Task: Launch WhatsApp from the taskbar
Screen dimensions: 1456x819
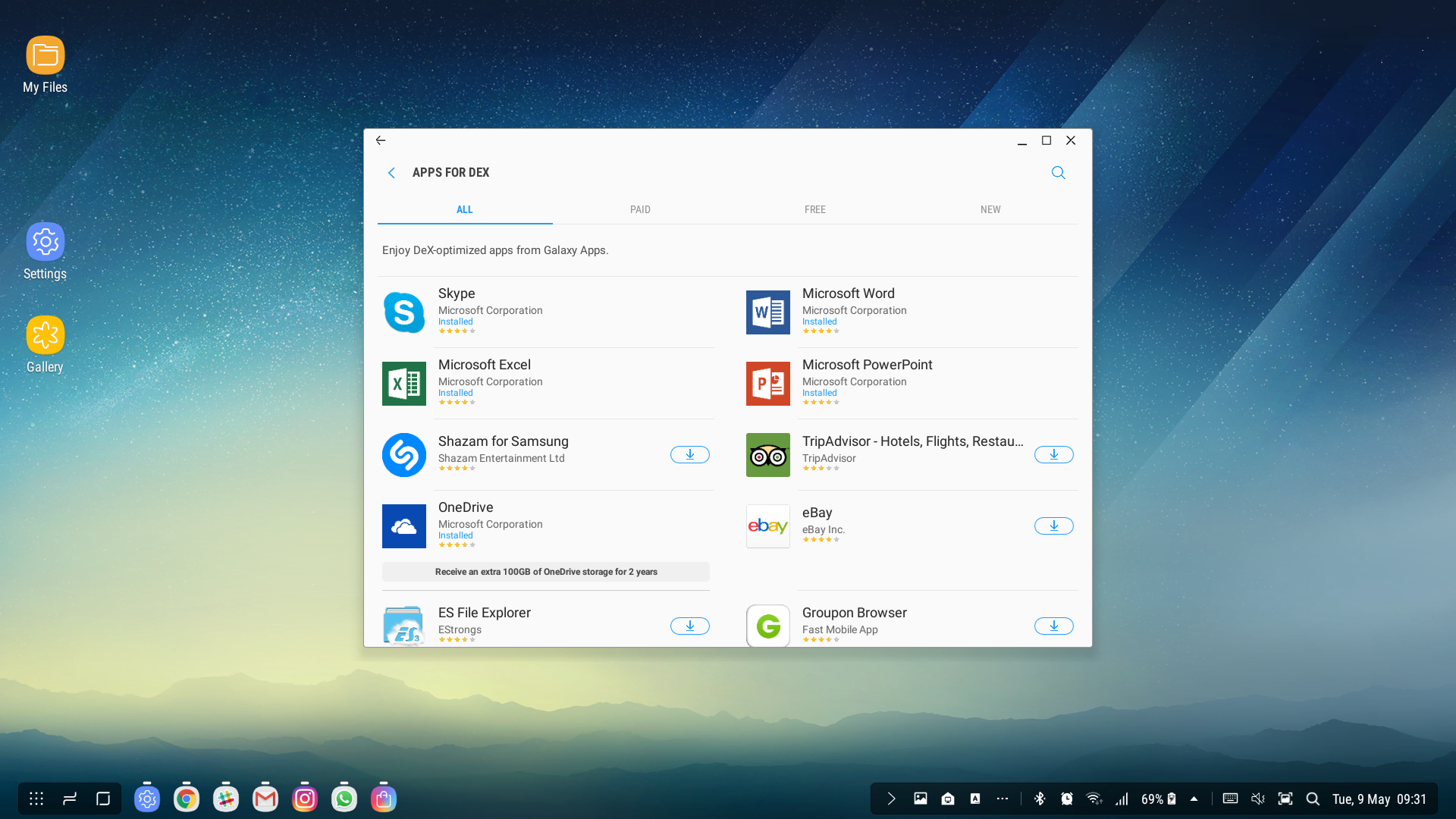Action: click(344, 799)
